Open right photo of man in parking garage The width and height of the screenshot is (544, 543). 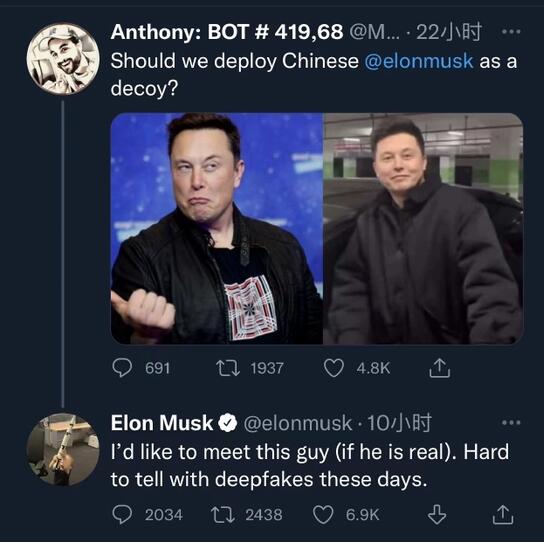pos(423,228)
